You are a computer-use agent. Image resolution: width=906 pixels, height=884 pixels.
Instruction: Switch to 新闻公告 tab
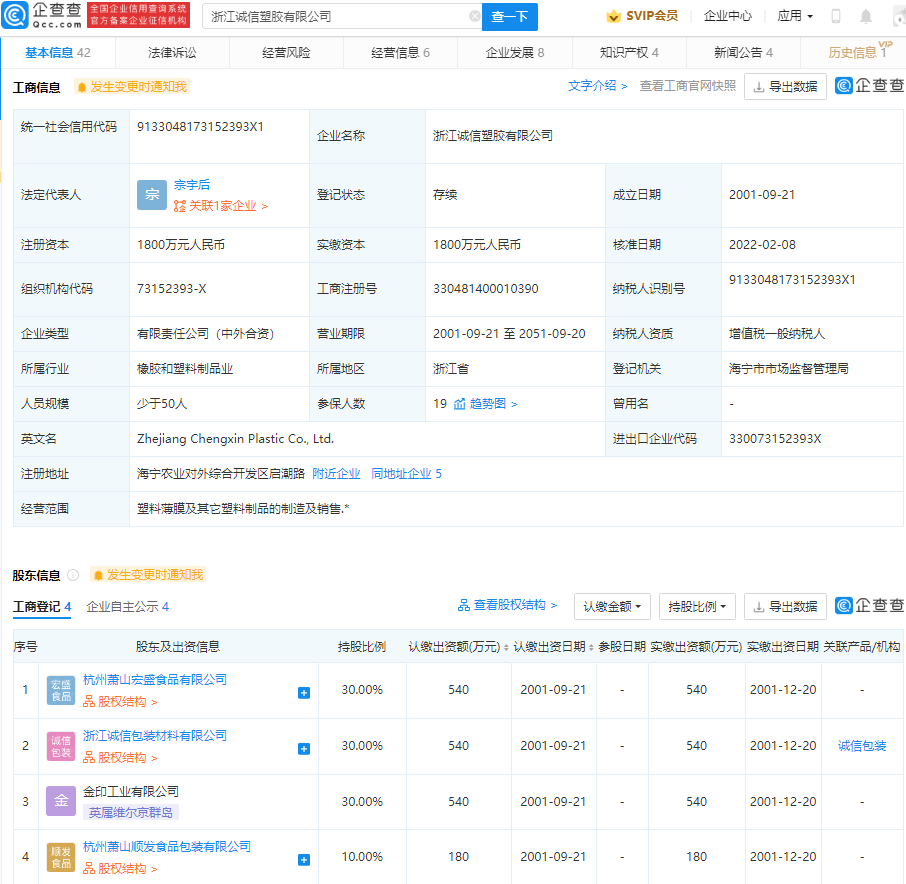(743, 53)
